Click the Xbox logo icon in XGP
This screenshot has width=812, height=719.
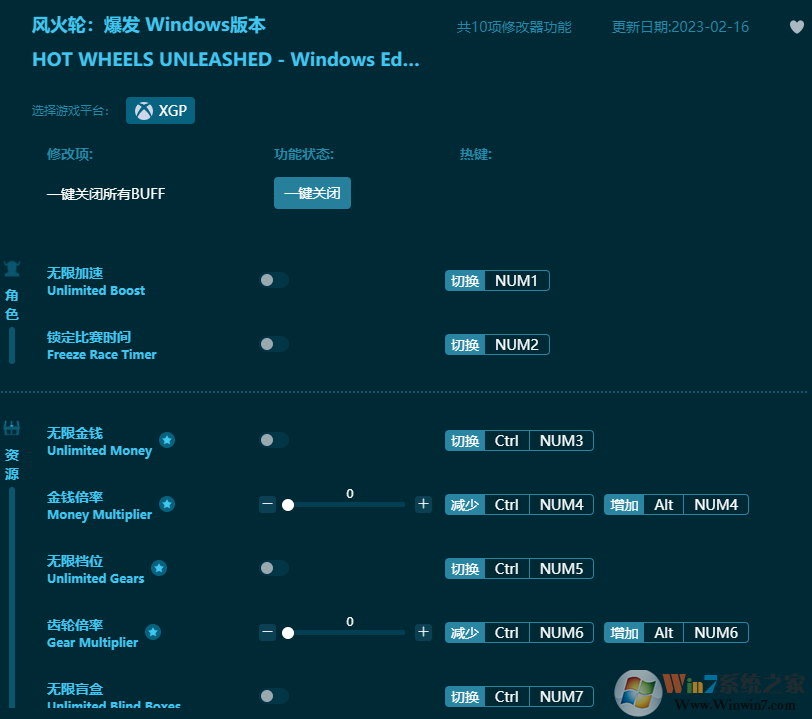click(x=144, y=110)
